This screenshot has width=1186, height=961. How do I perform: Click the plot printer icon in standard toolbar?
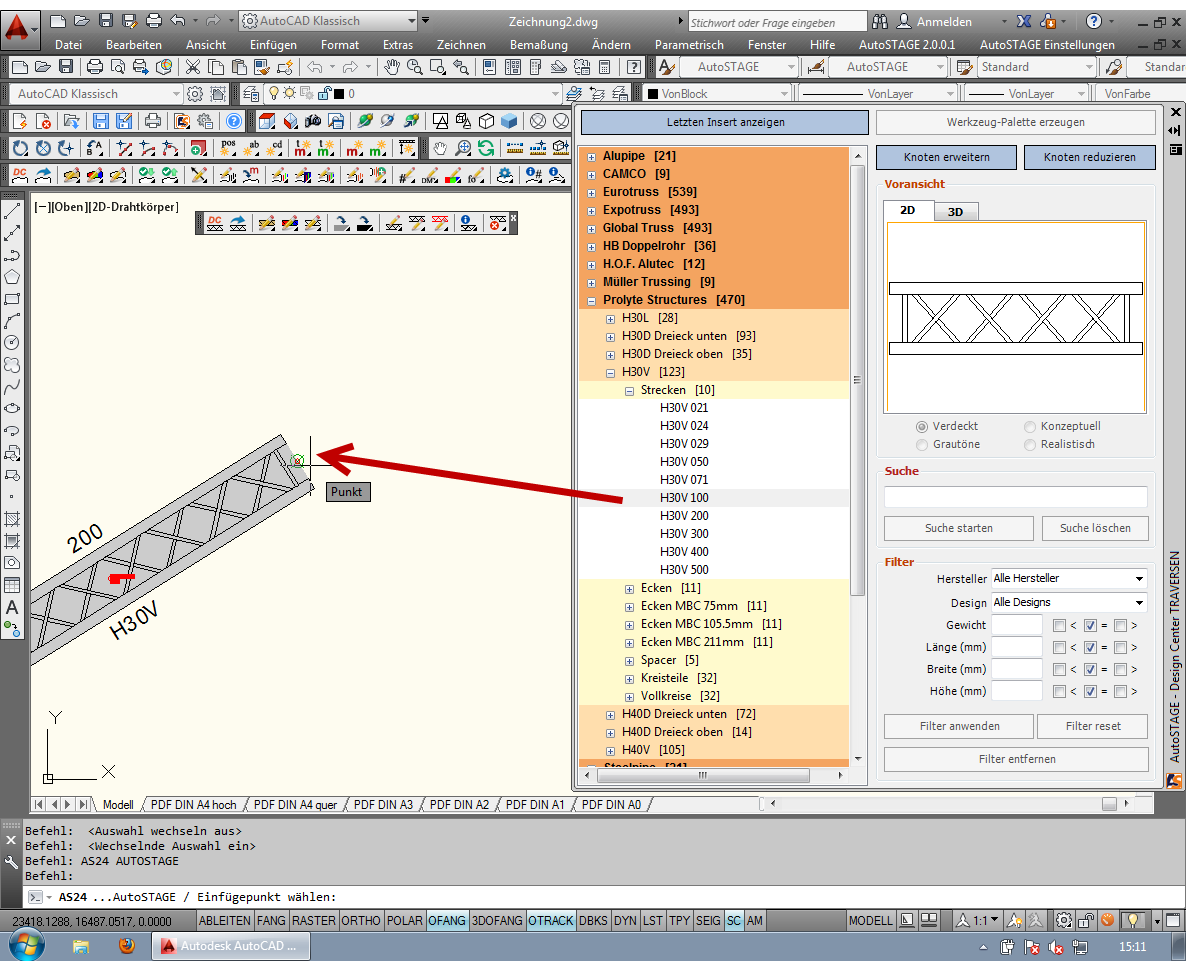pyautogui.click(x=94, y=67)
